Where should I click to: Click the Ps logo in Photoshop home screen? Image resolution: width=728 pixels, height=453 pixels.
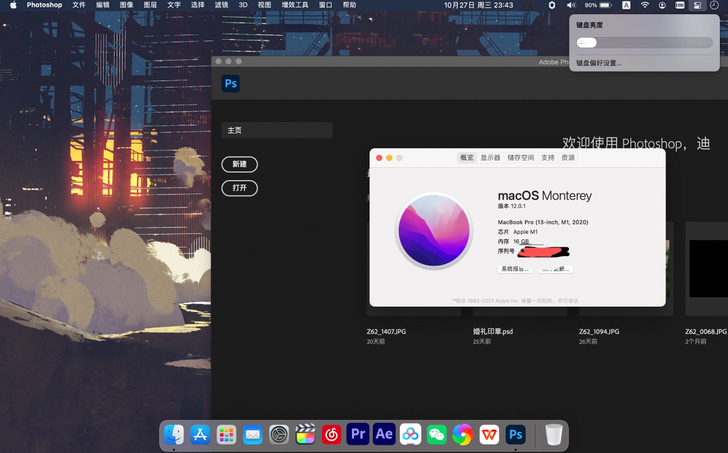[x=231, y=84]
